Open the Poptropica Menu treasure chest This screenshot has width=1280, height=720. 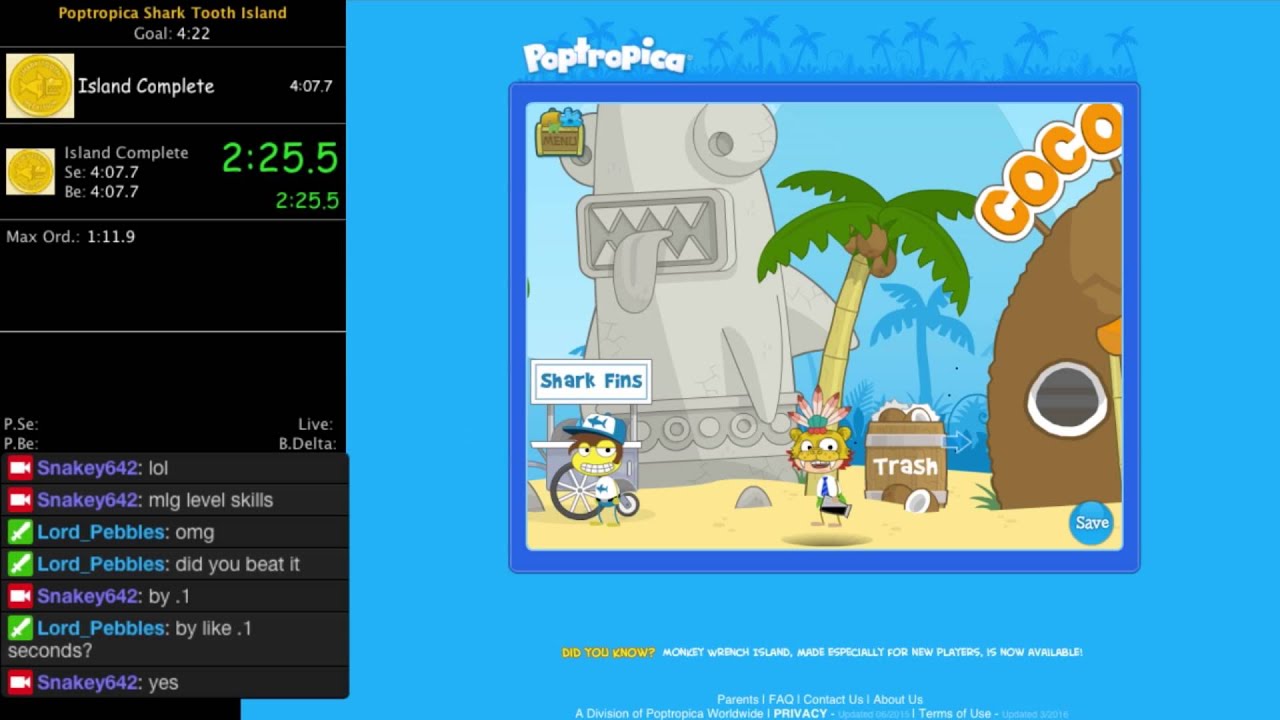(x=559, y=133)
